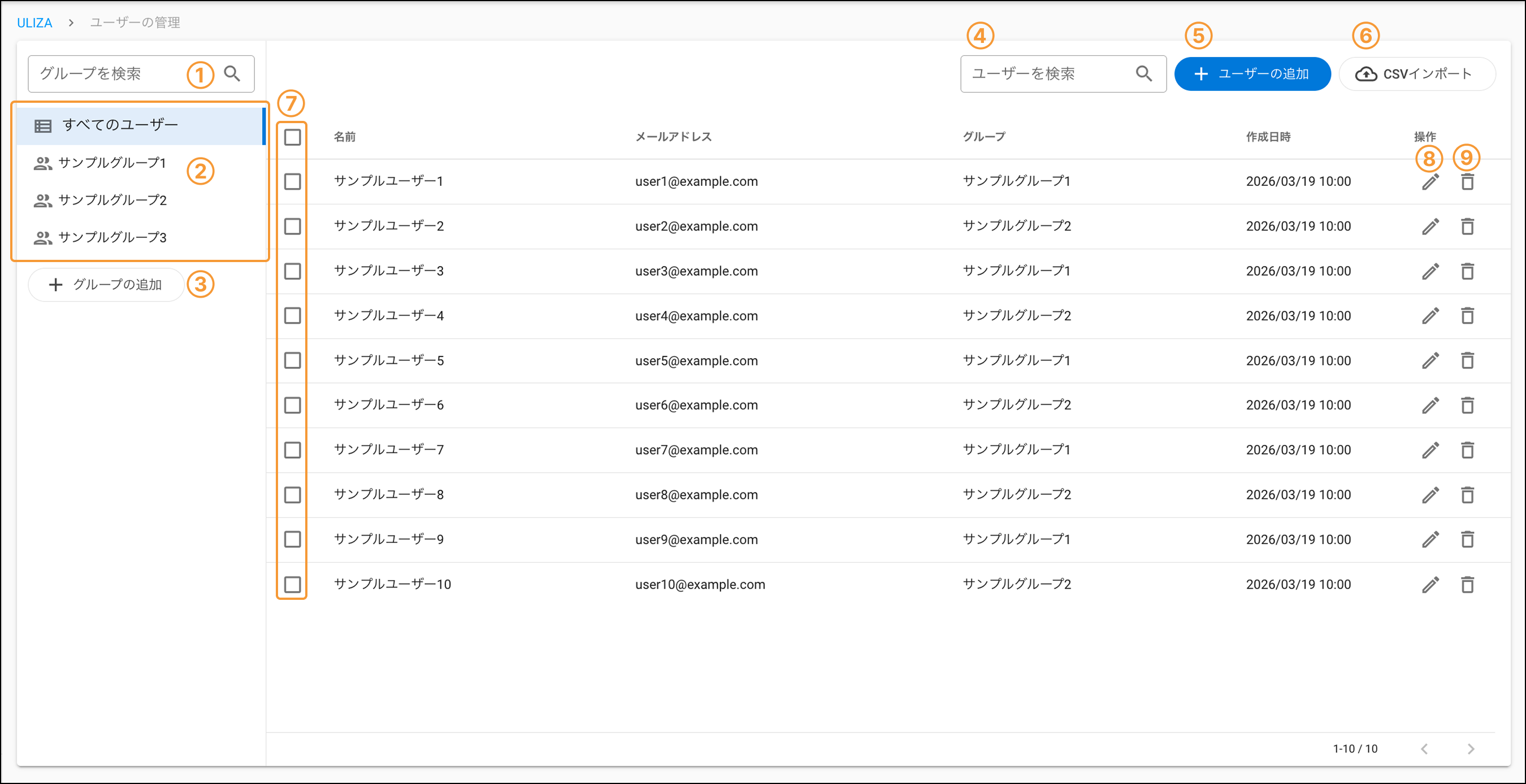This screenshot has height=784, width=1526.
Task: Click trash icon for サンプルユーザー10
Action: (x=1467, y=585)
